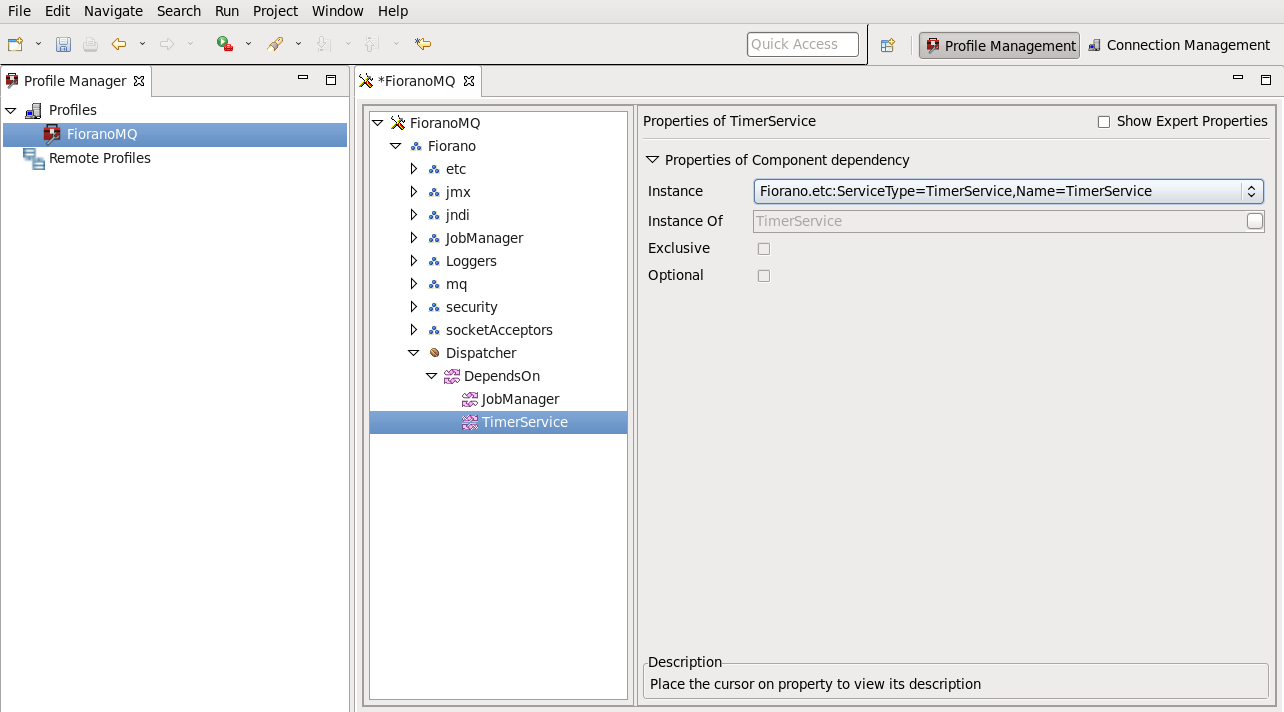
Task: Click the Print toolbar icon
Action: click(x=90, y=44)
